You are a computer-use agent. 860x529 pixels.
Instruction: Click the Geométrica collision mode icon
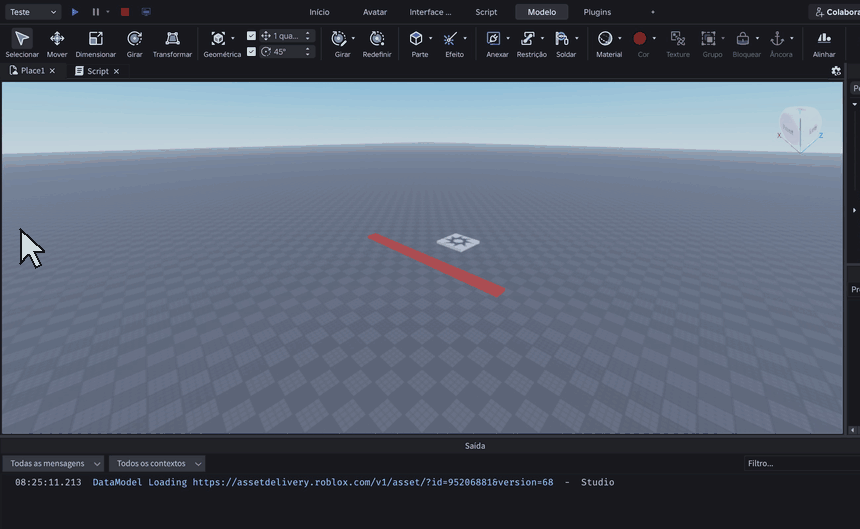pyautogui.click(x=218, y=38)
